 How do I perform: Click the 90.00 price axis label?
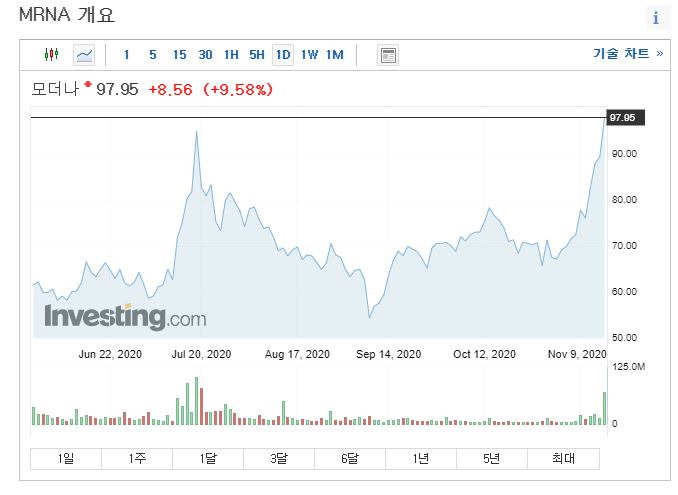tap(624, 154)
